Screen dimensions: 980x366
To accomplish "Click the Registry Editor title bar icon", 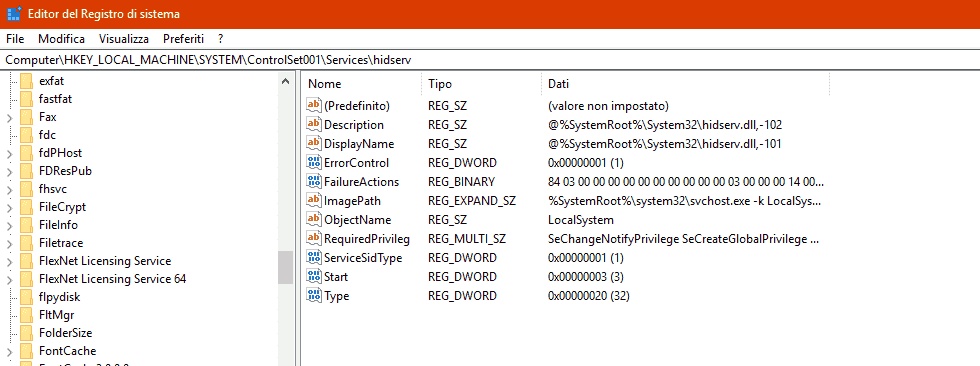I will coord(14,14).
